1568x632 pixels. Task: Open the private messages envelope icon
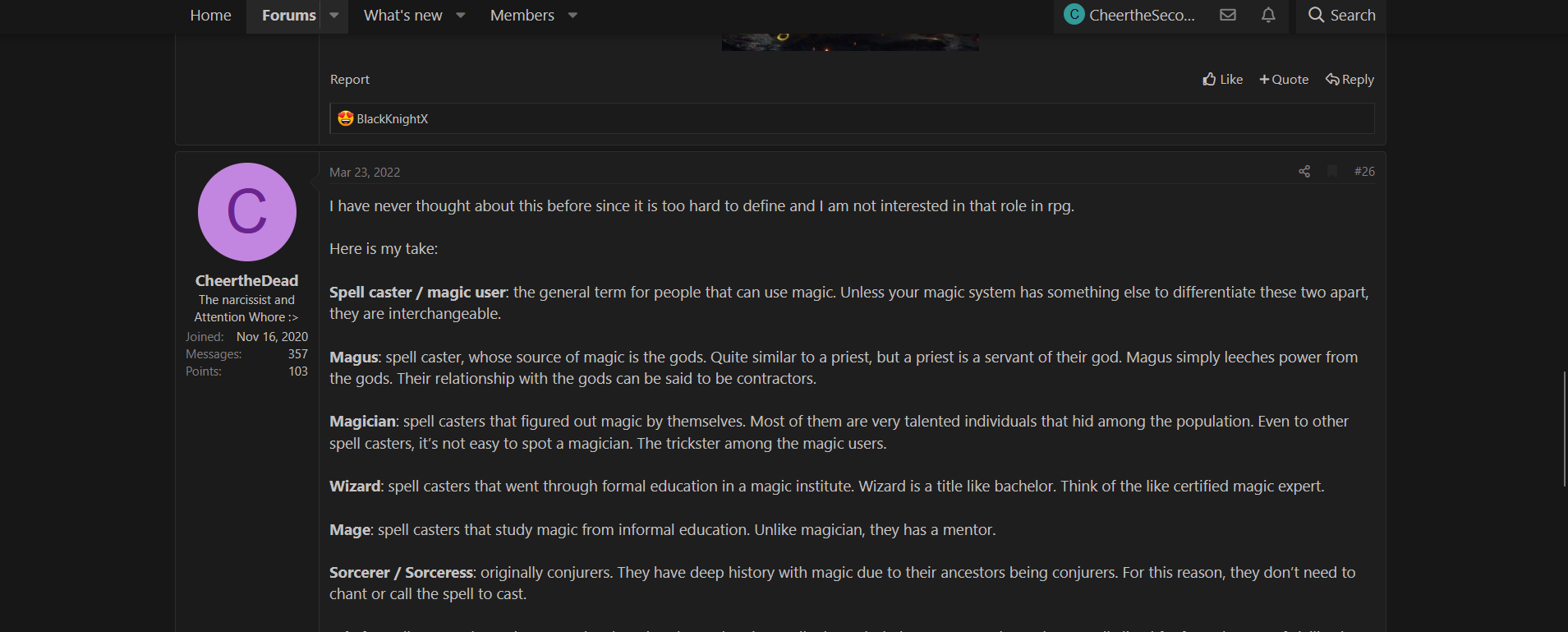point(1228,15)
